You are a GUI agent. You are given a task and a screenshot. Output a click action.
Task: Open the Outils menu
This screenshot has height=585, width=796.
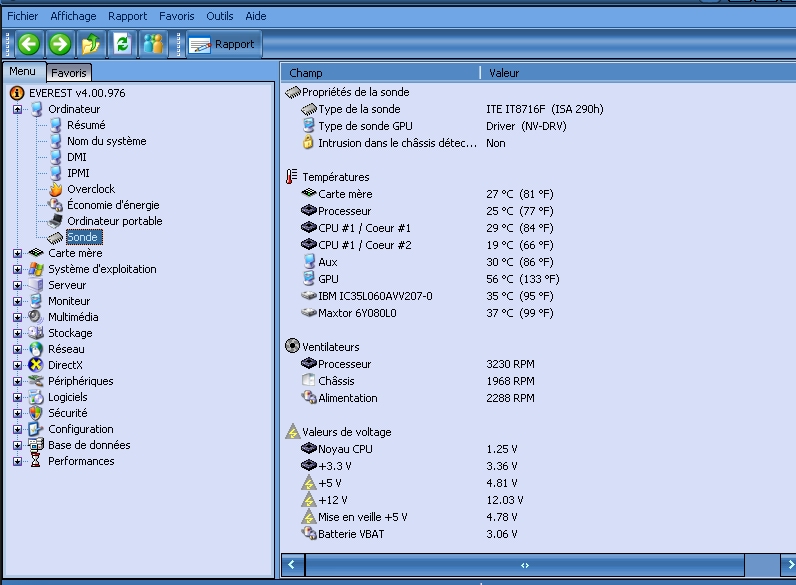pos(220,16)
